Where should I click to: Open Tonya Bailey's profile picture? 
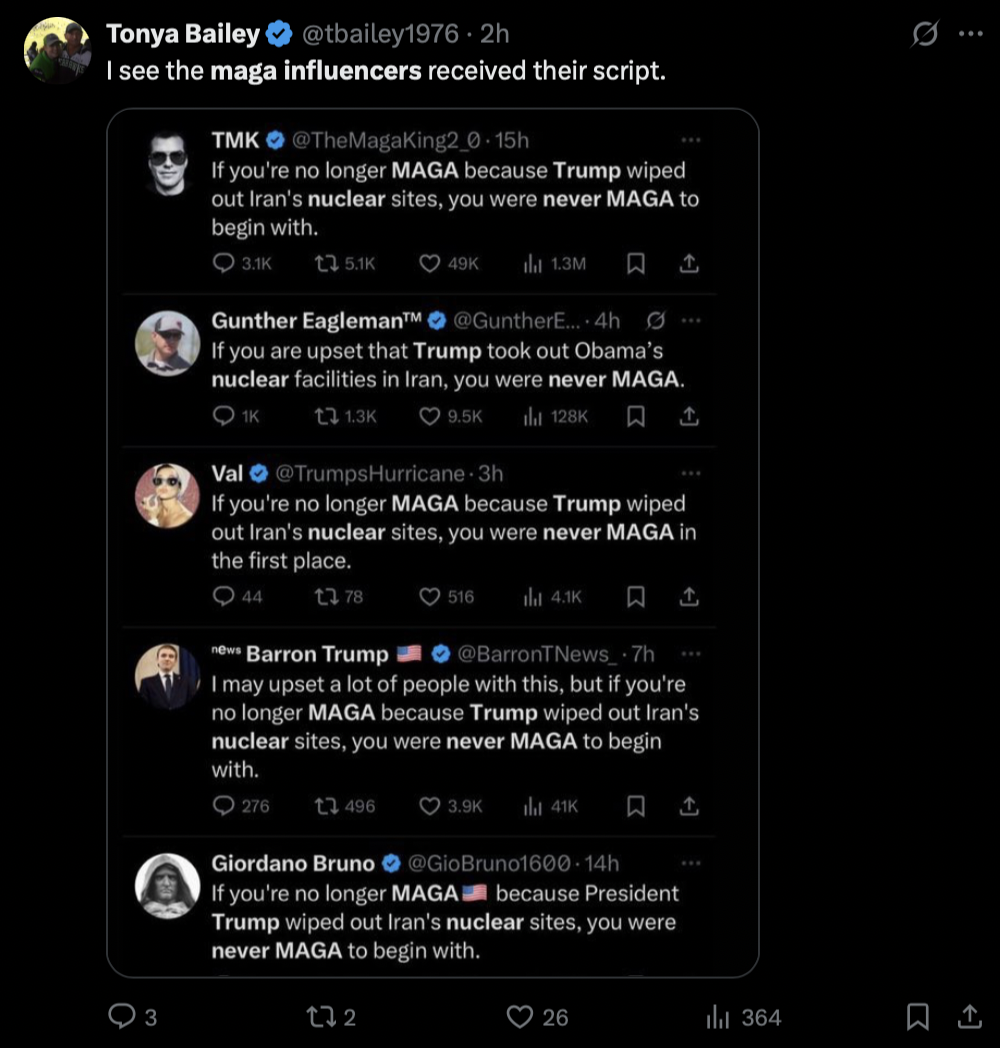point(57,50)
